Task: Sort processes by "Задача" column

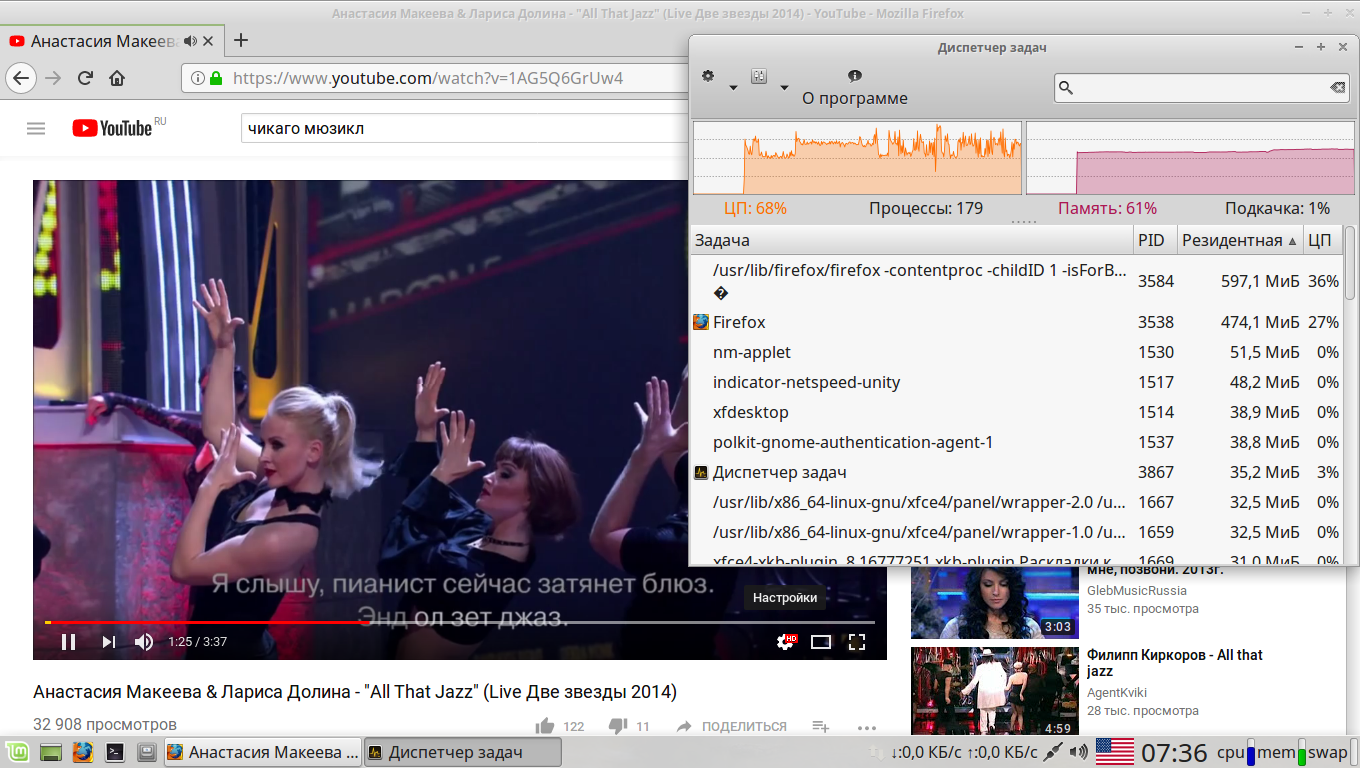Action: coord(912,240)
